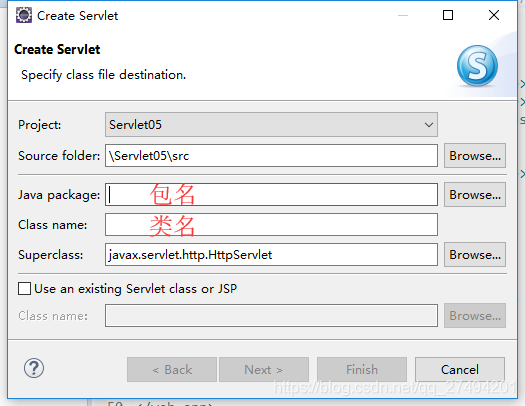Click the Source folder text field
The width and height of the screenshot is (525, 406).
pyautogui.click(x=271, y=156)
